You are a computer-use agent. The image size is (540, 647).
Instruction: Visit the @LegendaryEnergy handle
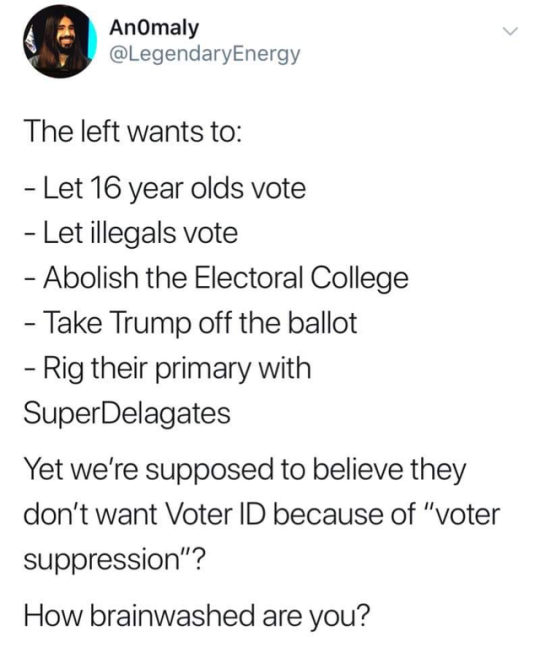[204, 55]
